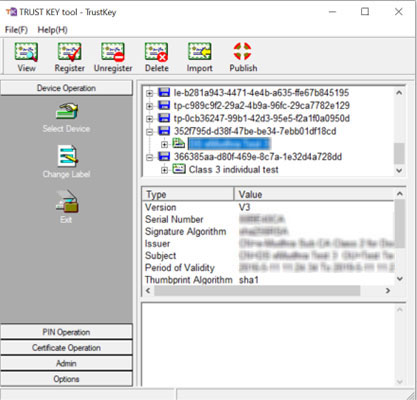This screenshot has width=417, height=400.
Task: Choose the Select Device icon
Action: (x=67, y=111)
